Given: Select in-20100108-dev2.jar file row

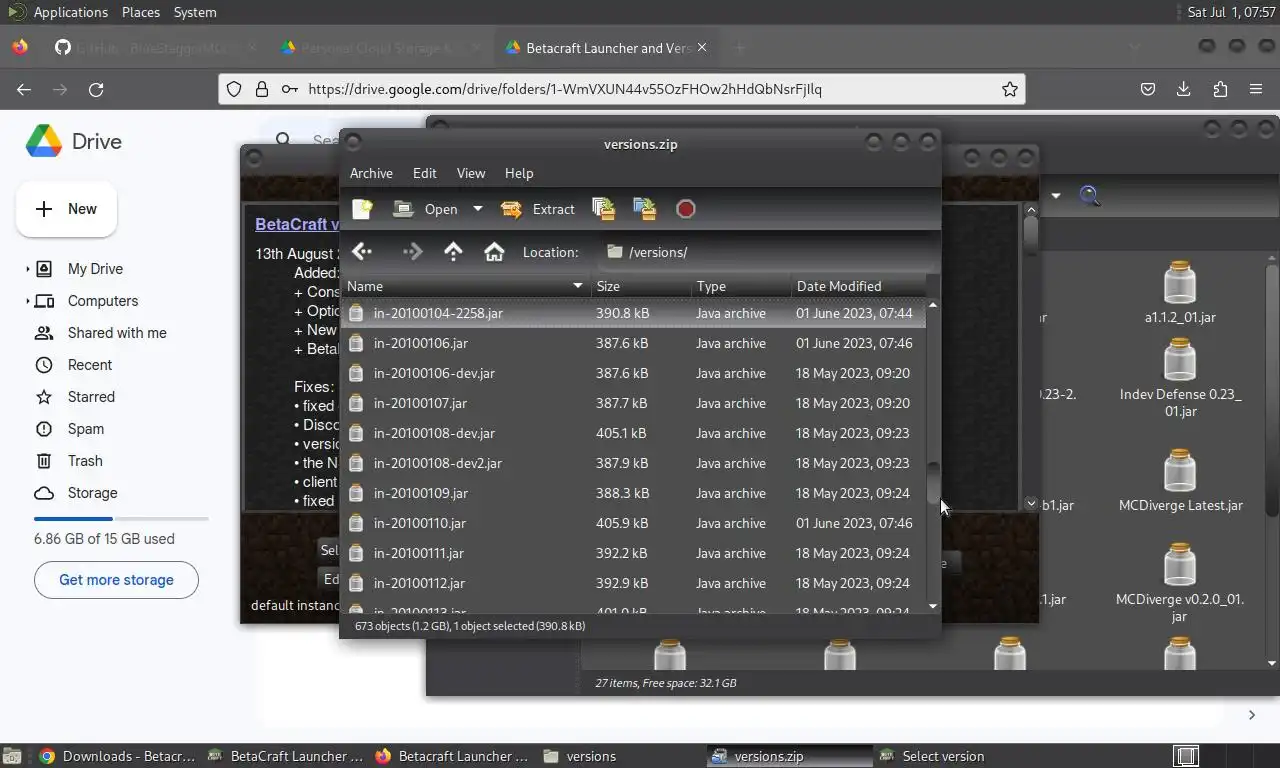Looking at the screenshot, I should coord(633,463).
